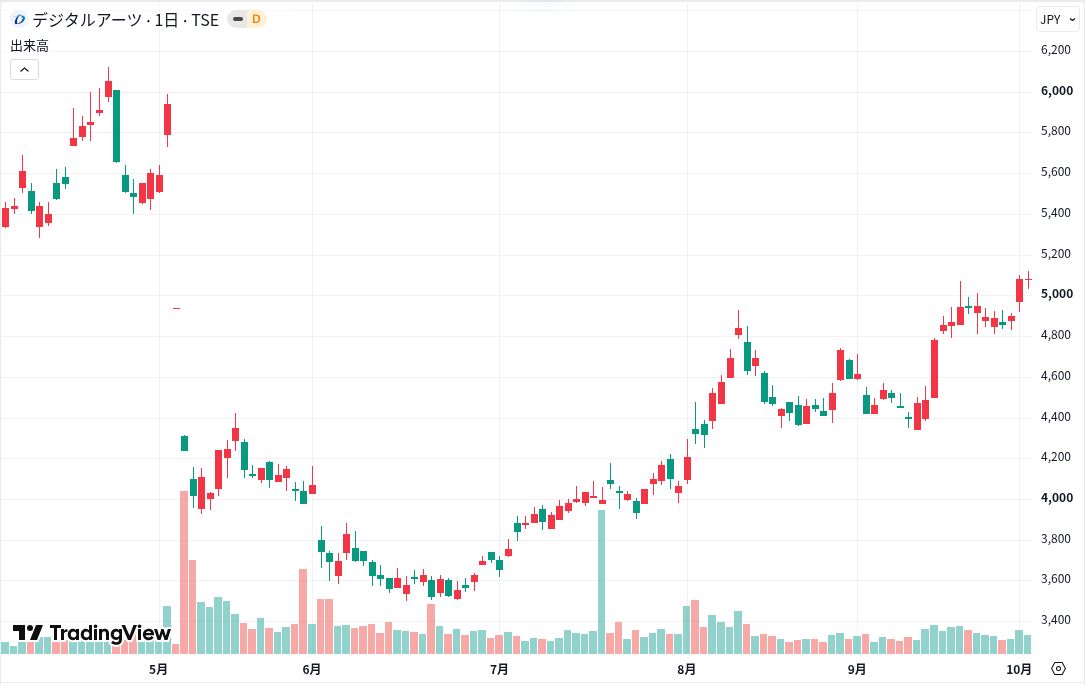Click the 5,000 price axis label
This screenshot has width=1085, height=685.
(x=1057, y=294)
